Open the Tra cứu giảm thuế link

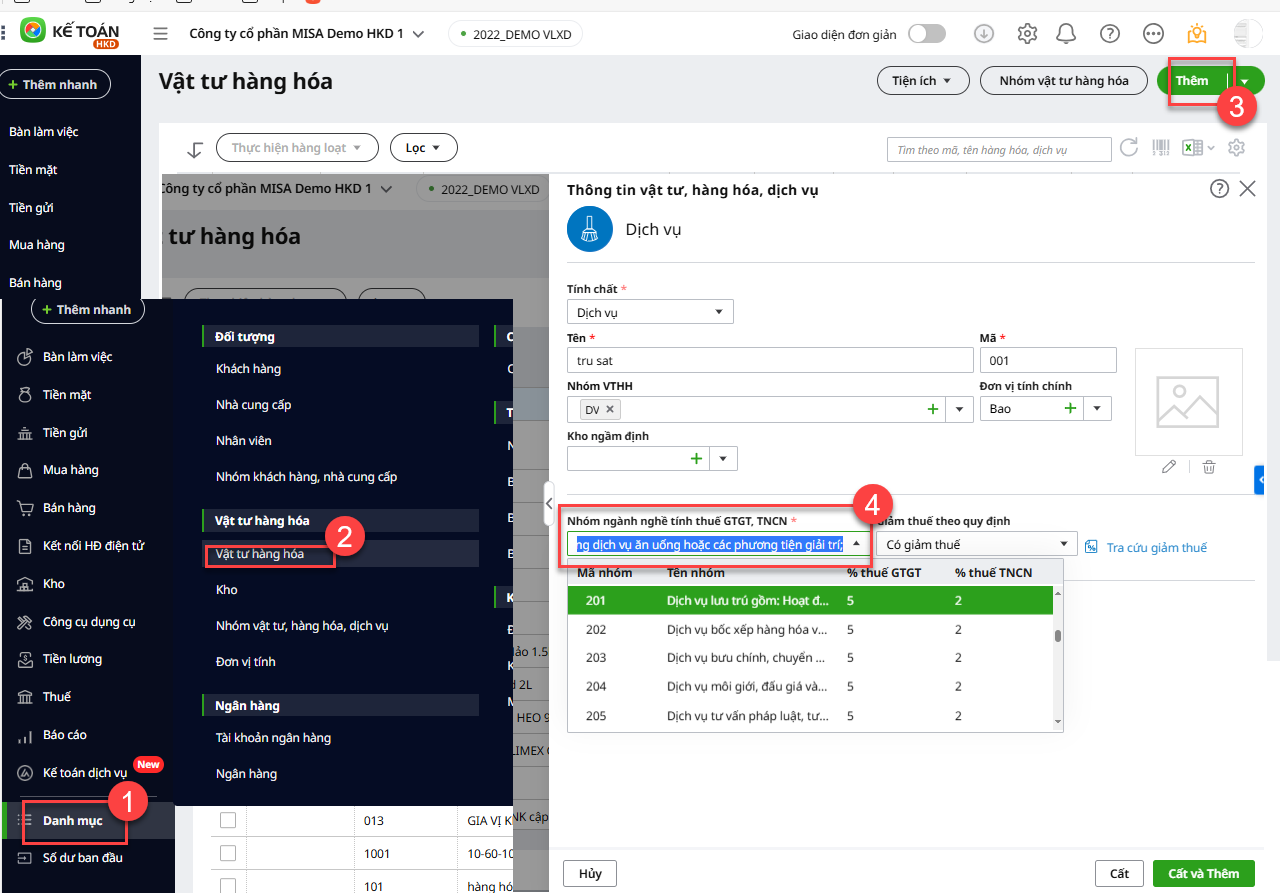pyautogui.click(x=1156, y=547)
